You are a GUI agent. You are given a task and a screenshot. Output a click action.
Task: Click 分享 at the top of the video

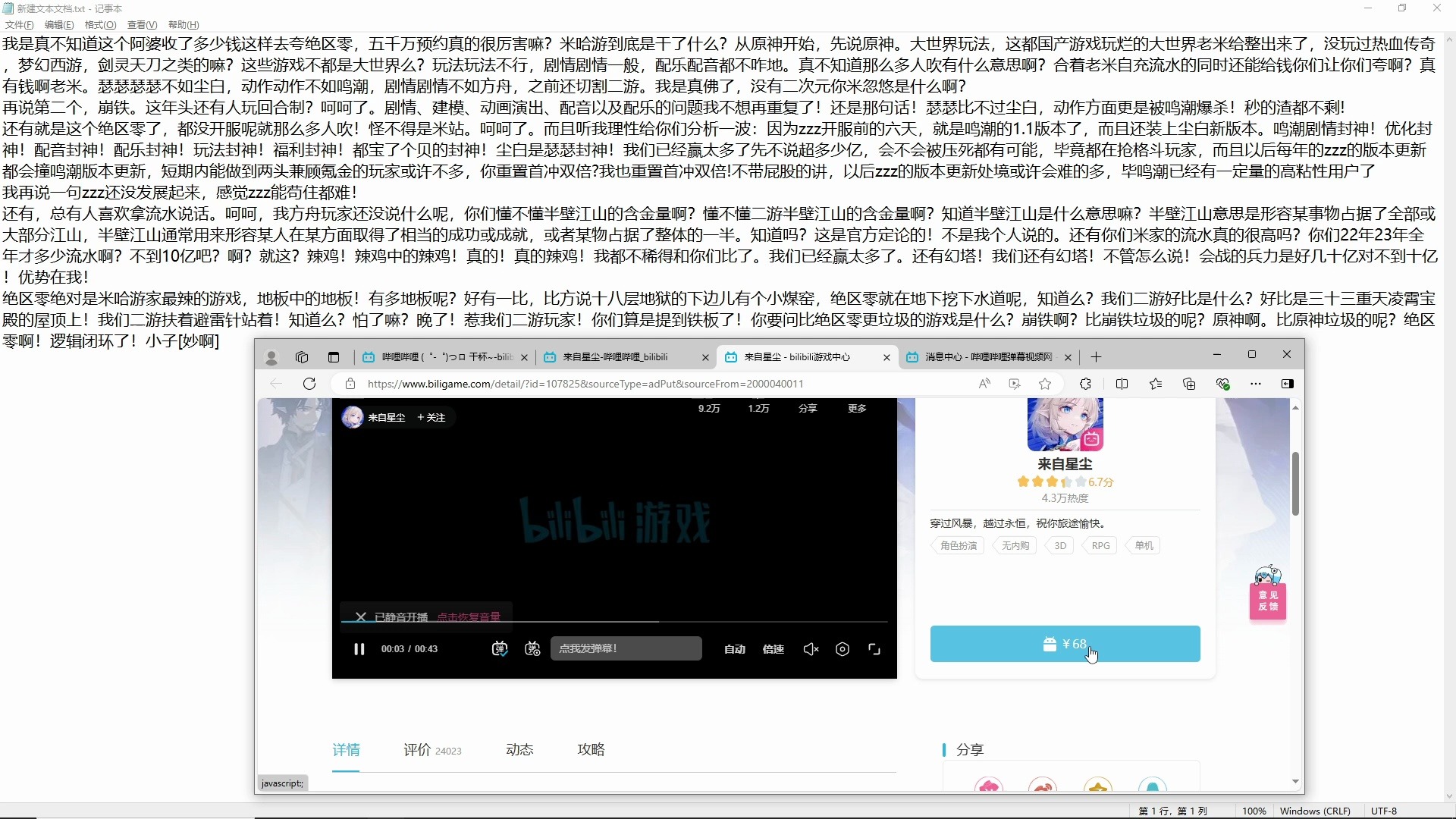click(808, 408)
